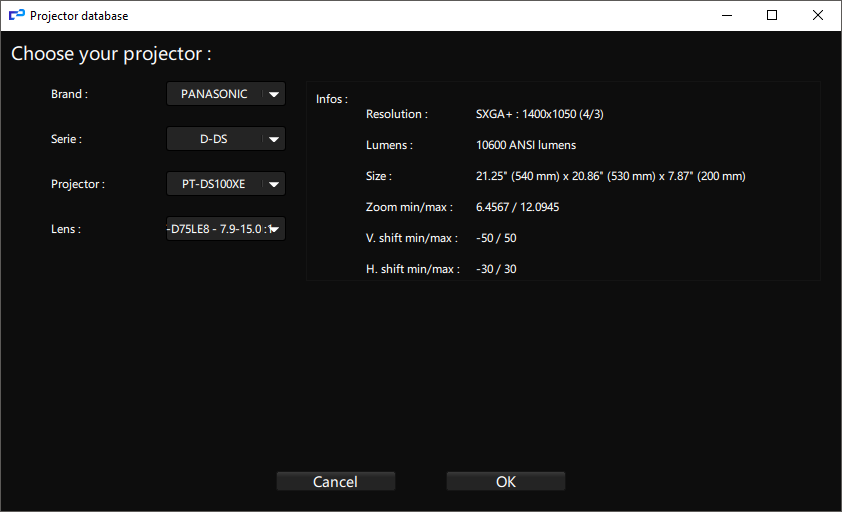Viewport: 842px width, 512px height.
Task: Click the Size : label
Action: coord(379,176)
